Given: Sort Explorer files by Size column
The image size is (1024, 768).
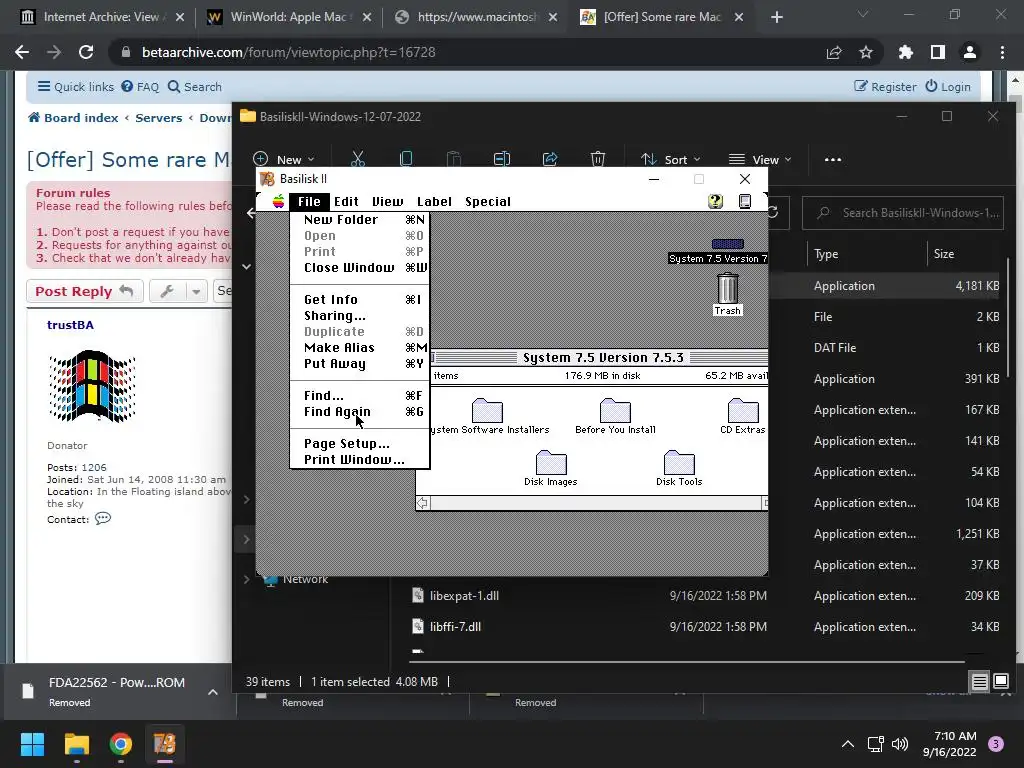Looking at the screenshot, I should tap(944, 254).
